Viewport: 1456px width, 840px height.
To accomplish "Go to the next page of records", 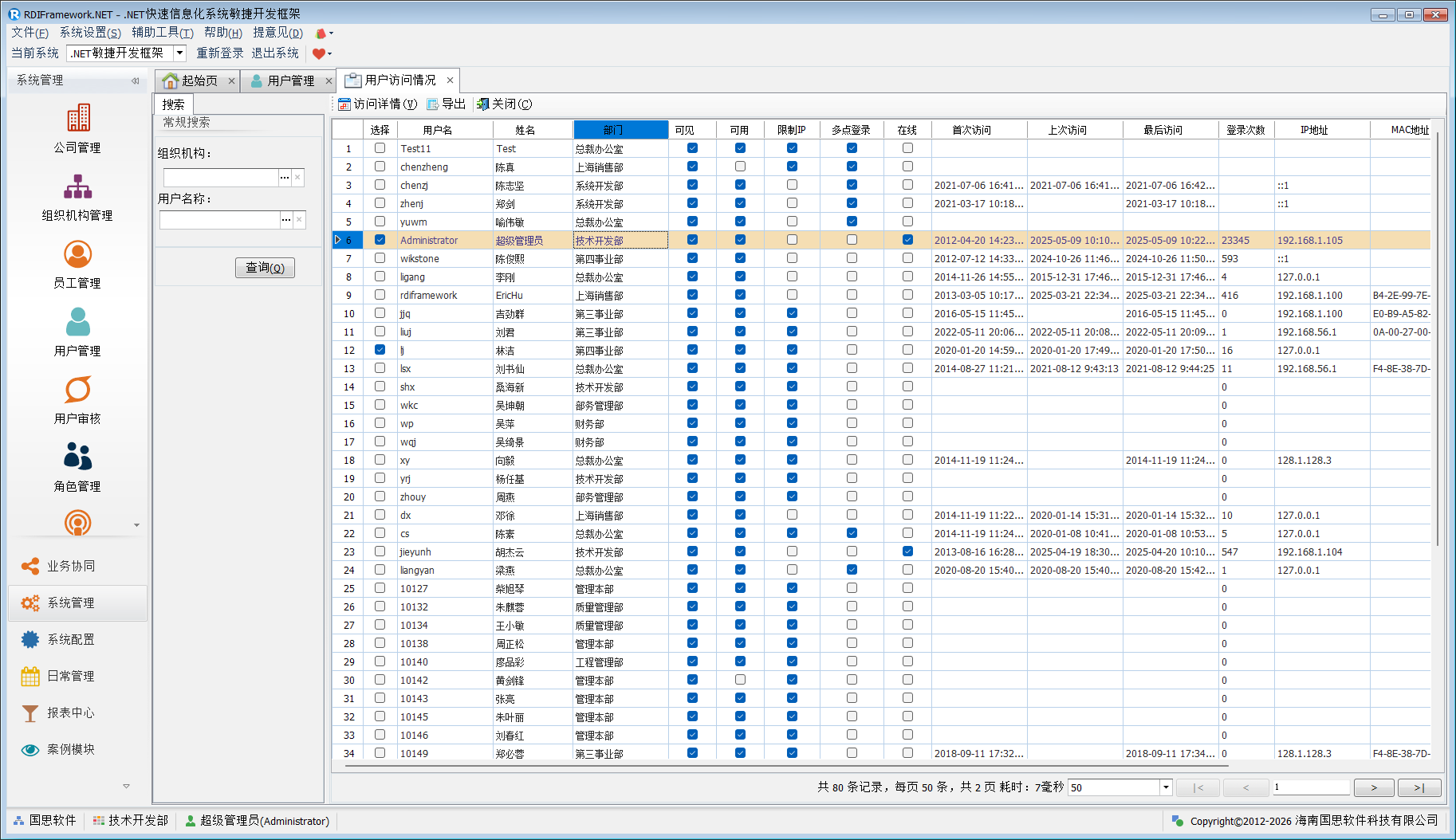I will 1373,787.
